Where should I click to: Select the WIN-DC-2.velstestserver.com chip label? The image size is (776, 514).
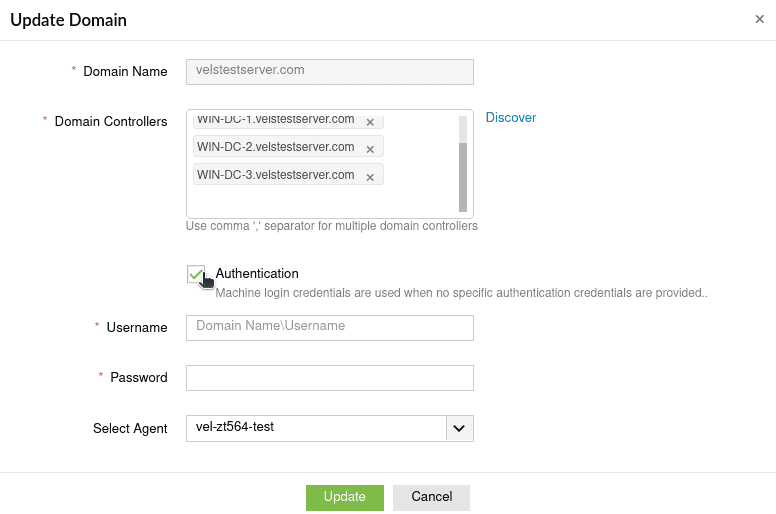pos(276,147)
